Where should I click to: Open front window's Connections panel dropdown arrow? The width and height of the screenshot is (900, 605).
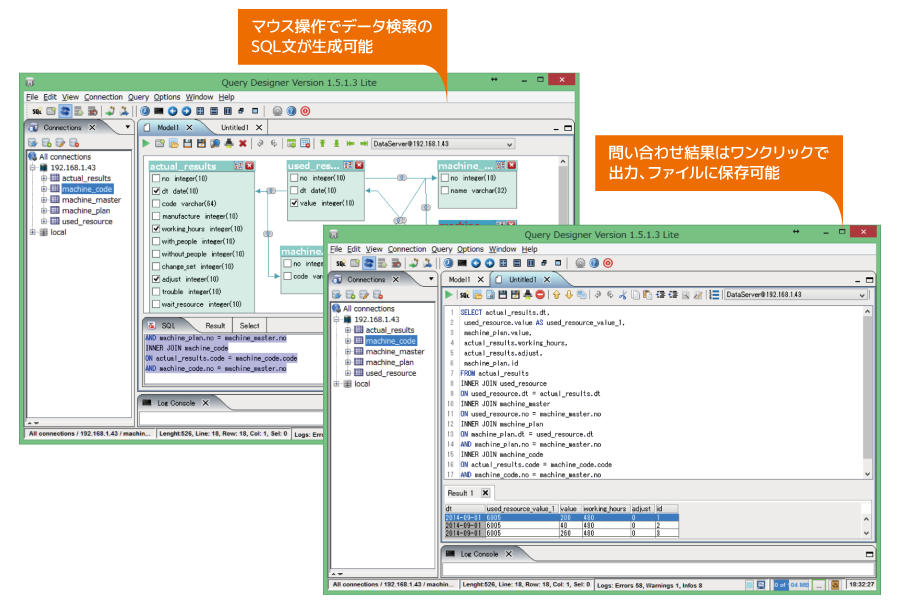tap(431, 279)
